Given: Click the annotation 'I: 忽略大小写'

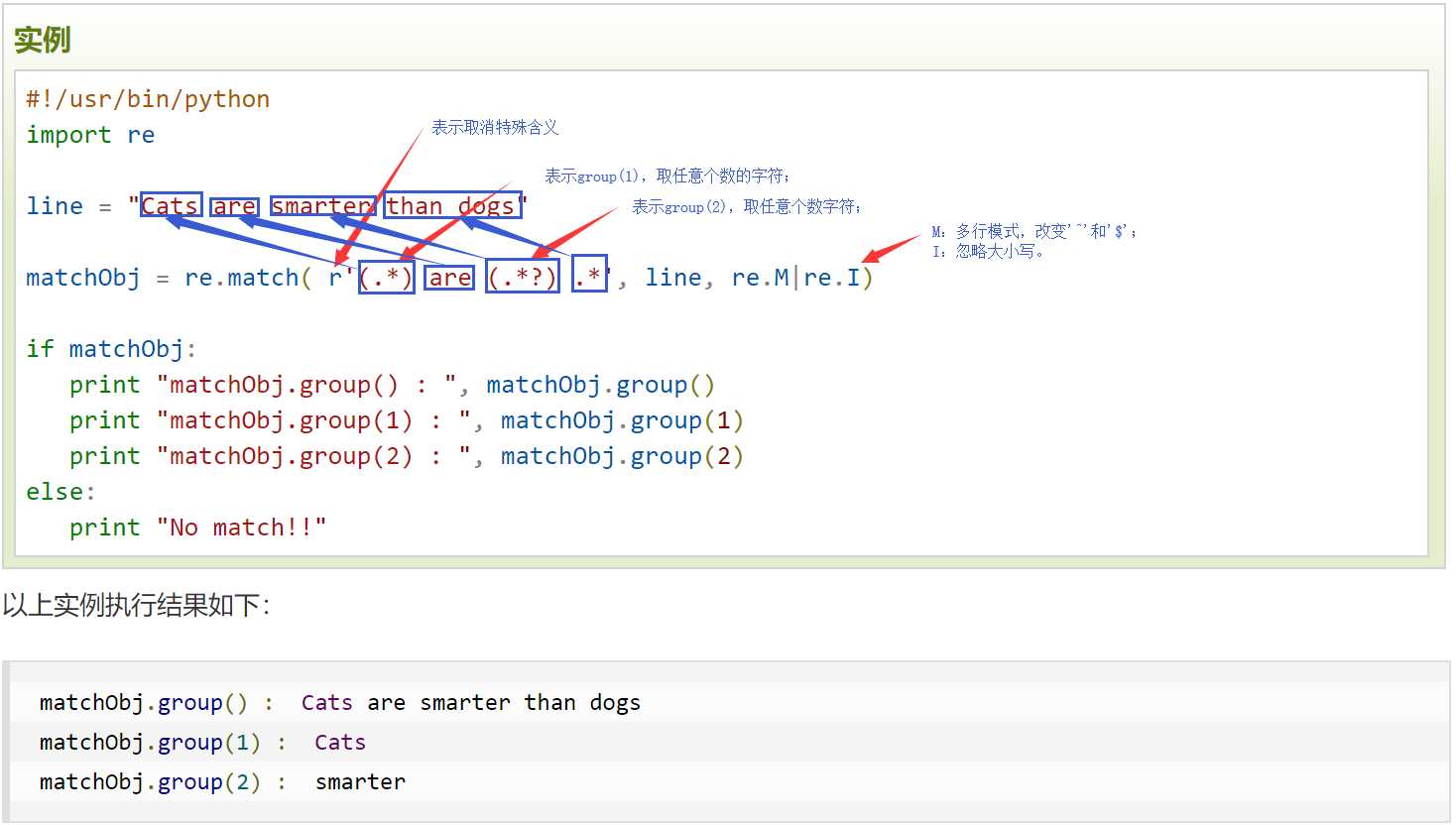Looking at the screenshot, I should [988, 251].
